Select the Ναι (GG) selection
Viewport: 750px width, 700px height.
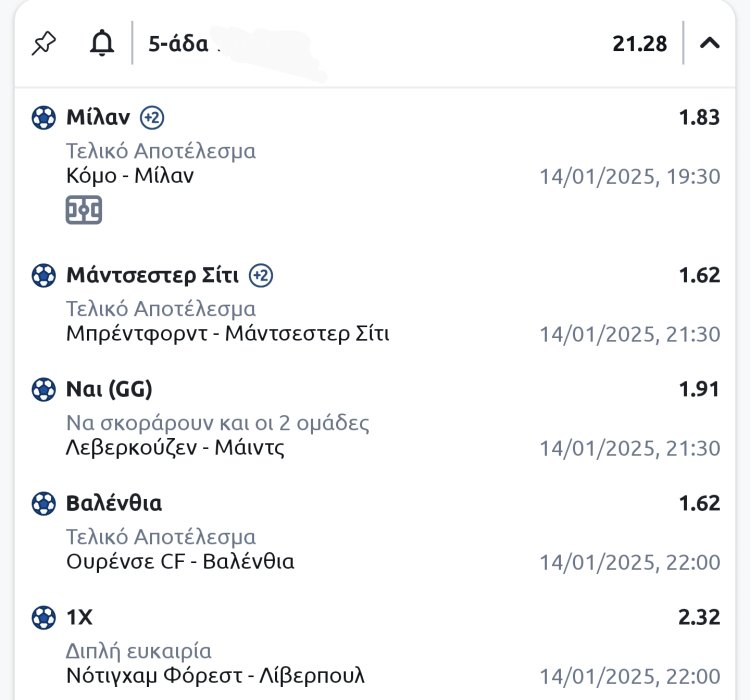(x=109, y=389)
